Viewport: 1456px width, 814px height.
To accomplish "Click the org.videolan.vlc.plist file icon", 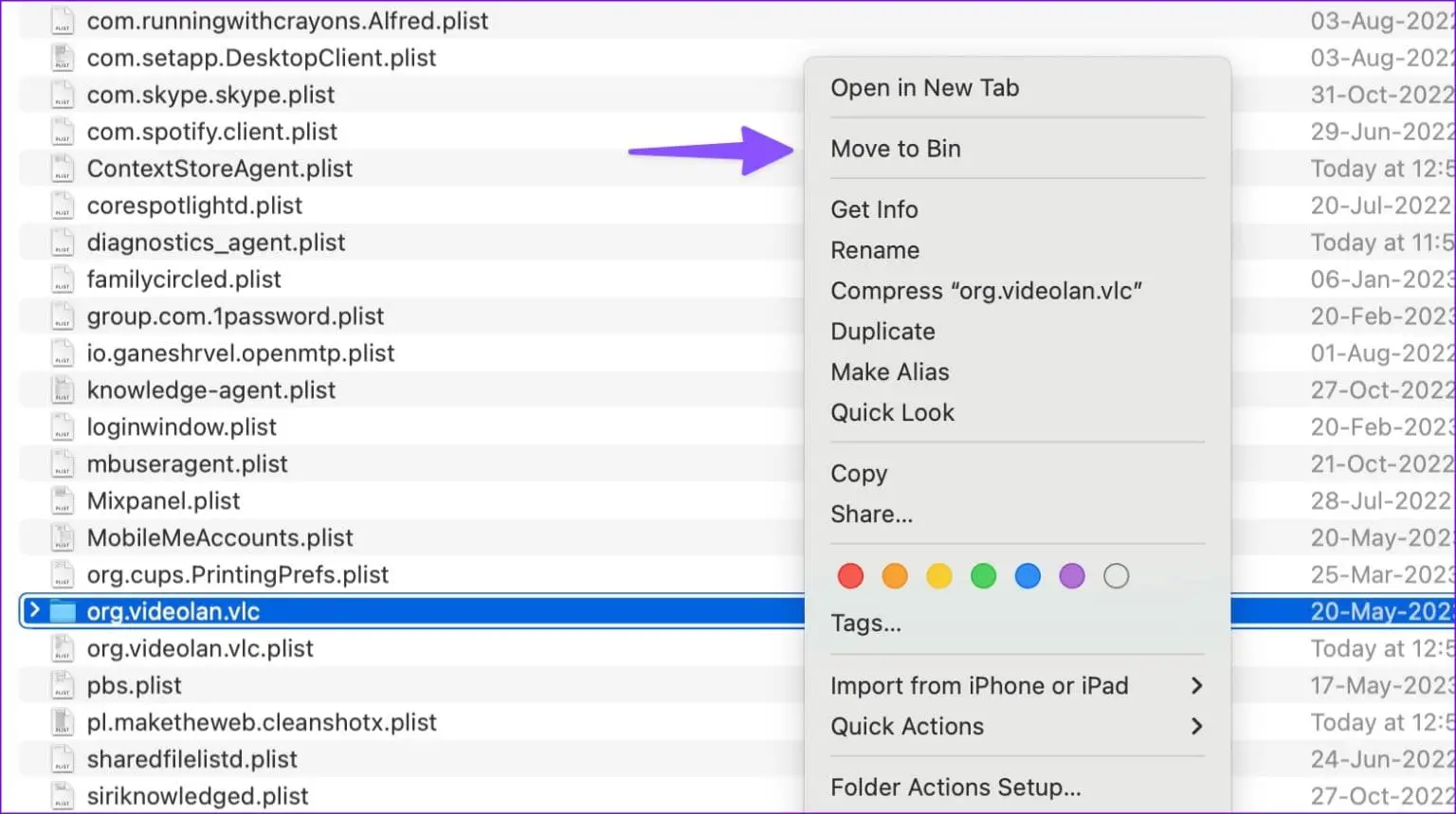I will click(x=63, y=649).
